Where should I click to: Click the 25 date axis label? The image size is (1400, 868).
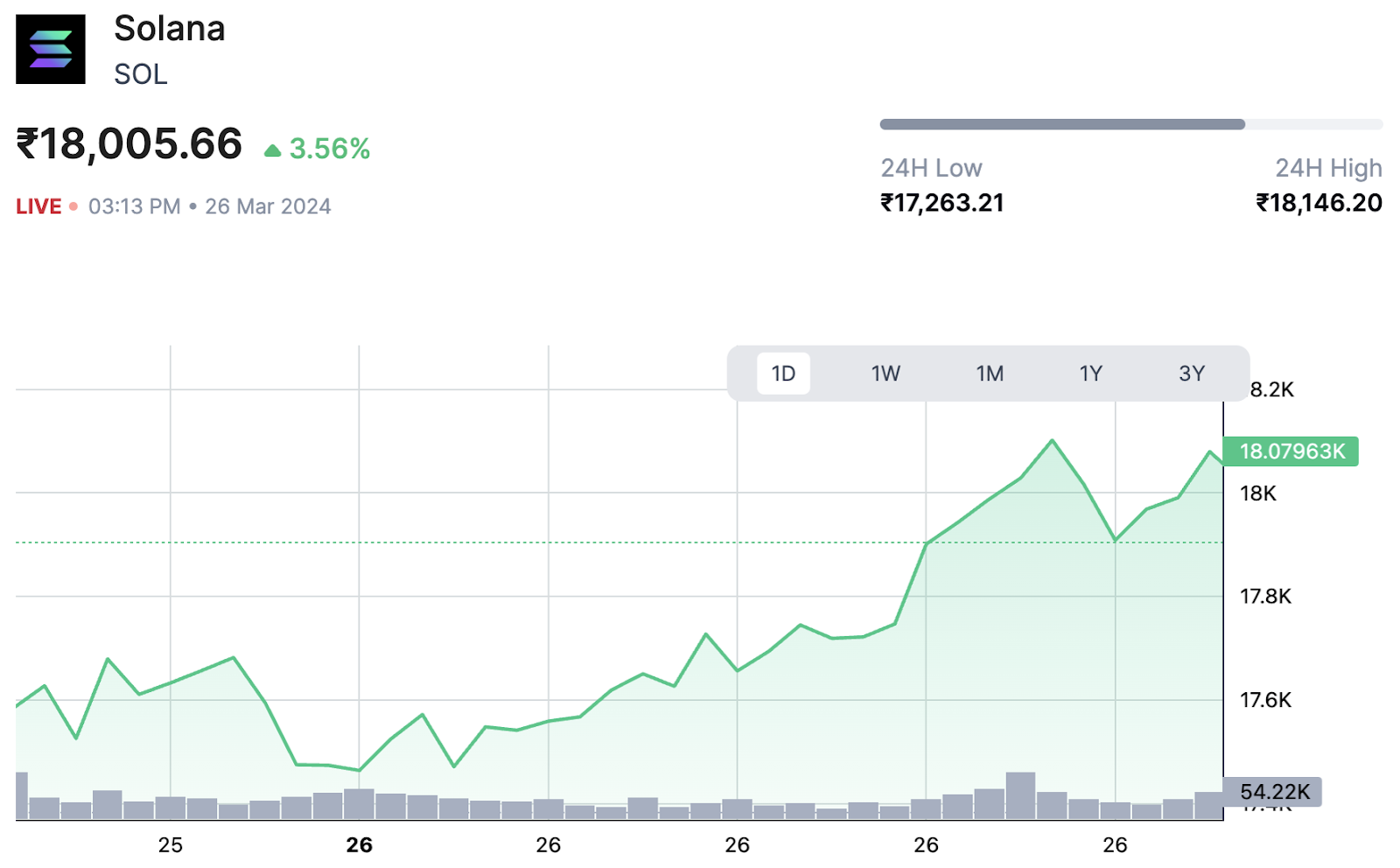[x=171, y=845]
